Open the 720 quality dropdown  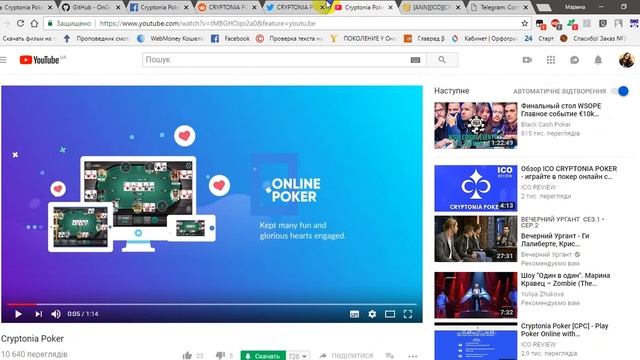[298, 356]
